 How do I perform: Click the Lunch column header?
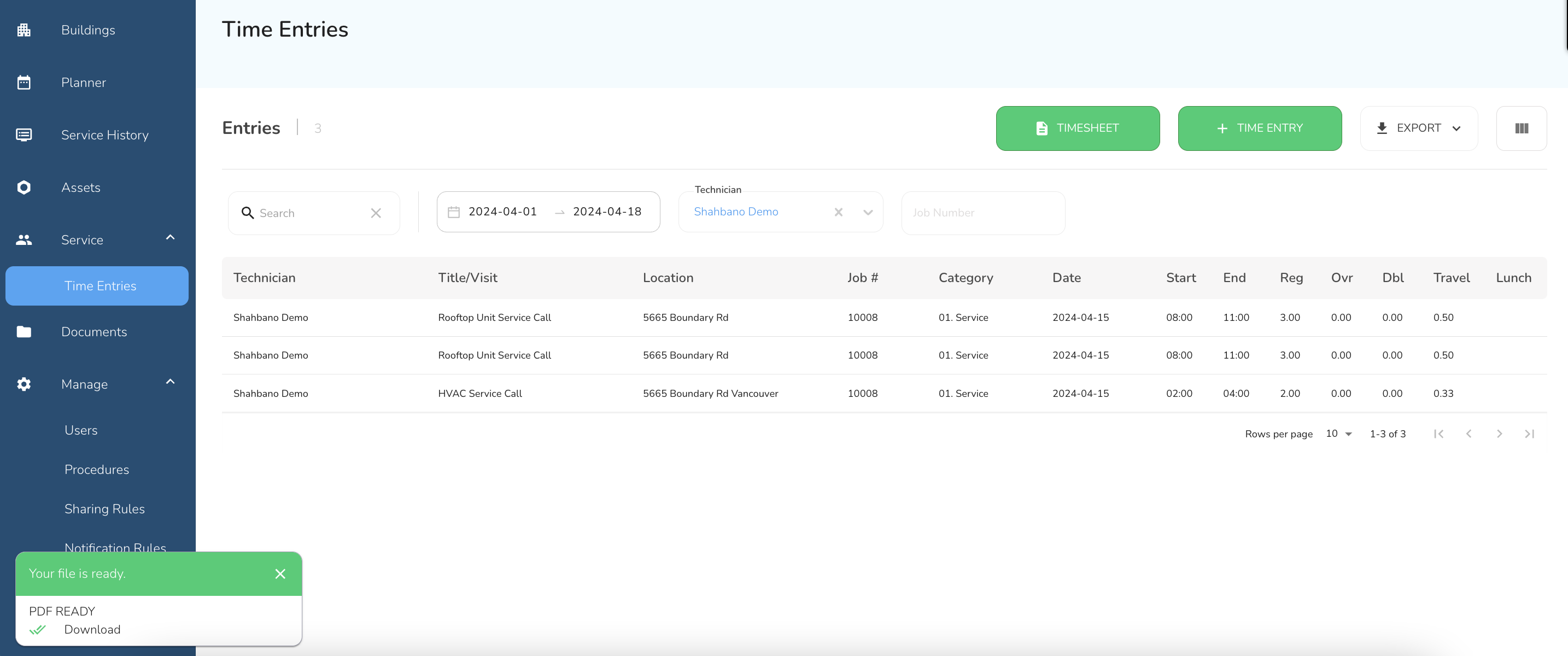1513,278
